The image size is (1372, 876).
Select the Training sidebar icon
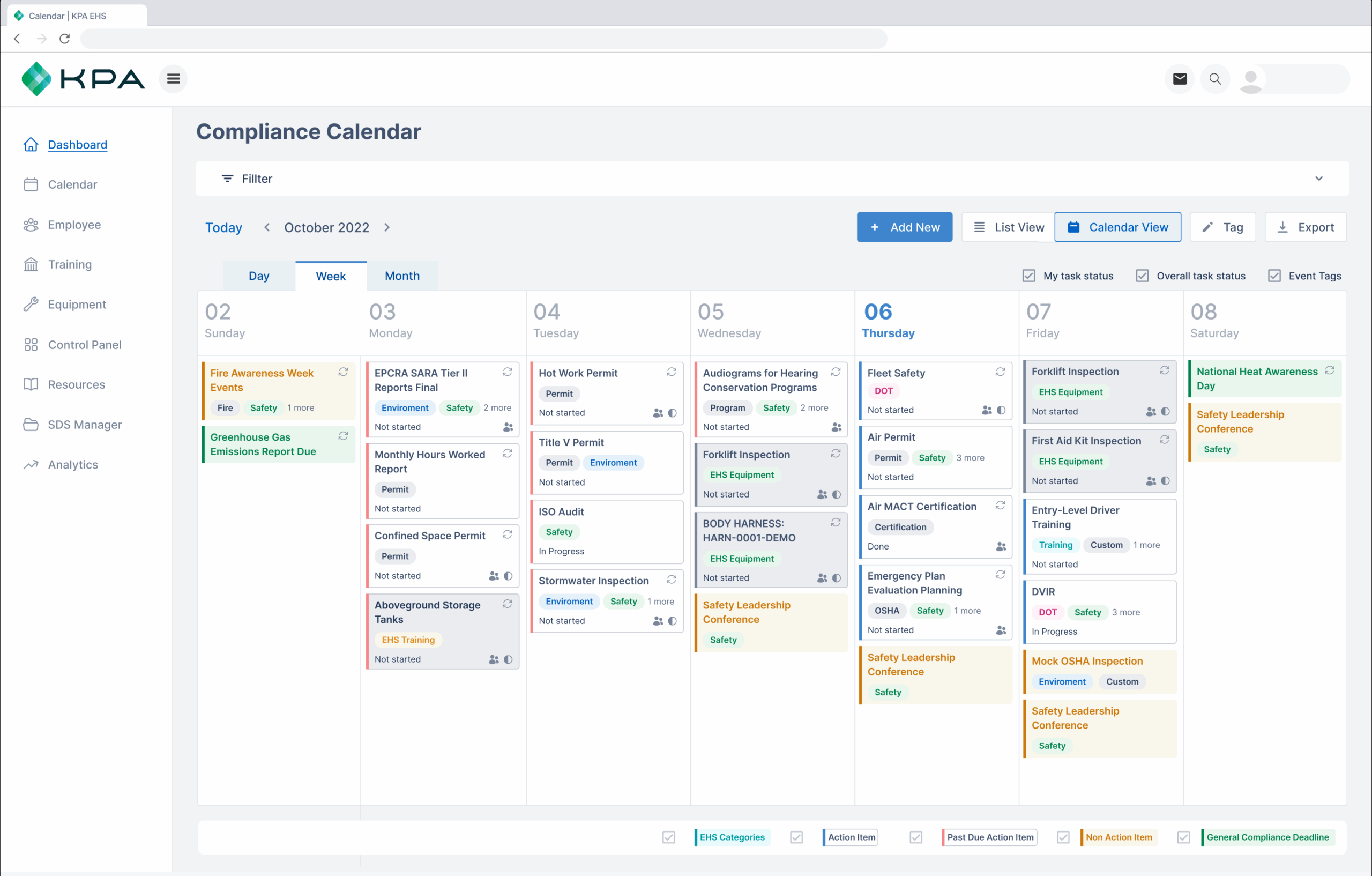pos(31,264)
